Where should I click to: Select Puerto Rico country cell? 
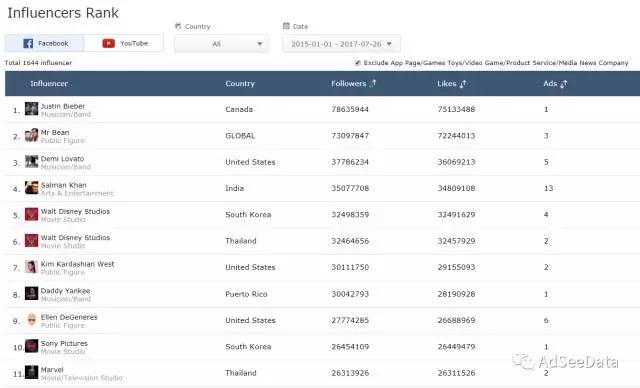pyautogui.click(x=246, y=294)
